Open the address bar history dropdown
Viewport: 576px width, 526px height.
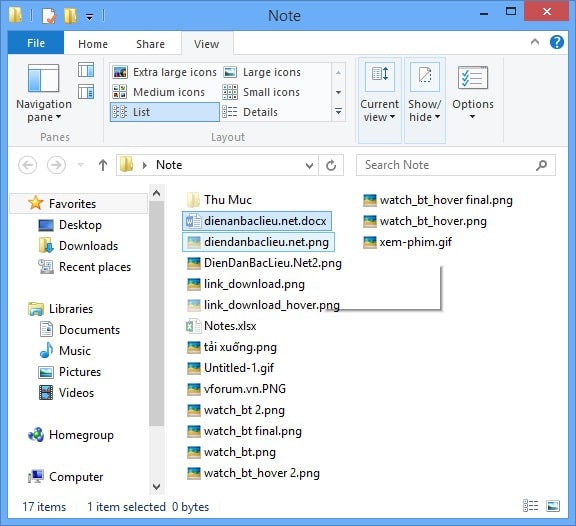tap(309, 165)
